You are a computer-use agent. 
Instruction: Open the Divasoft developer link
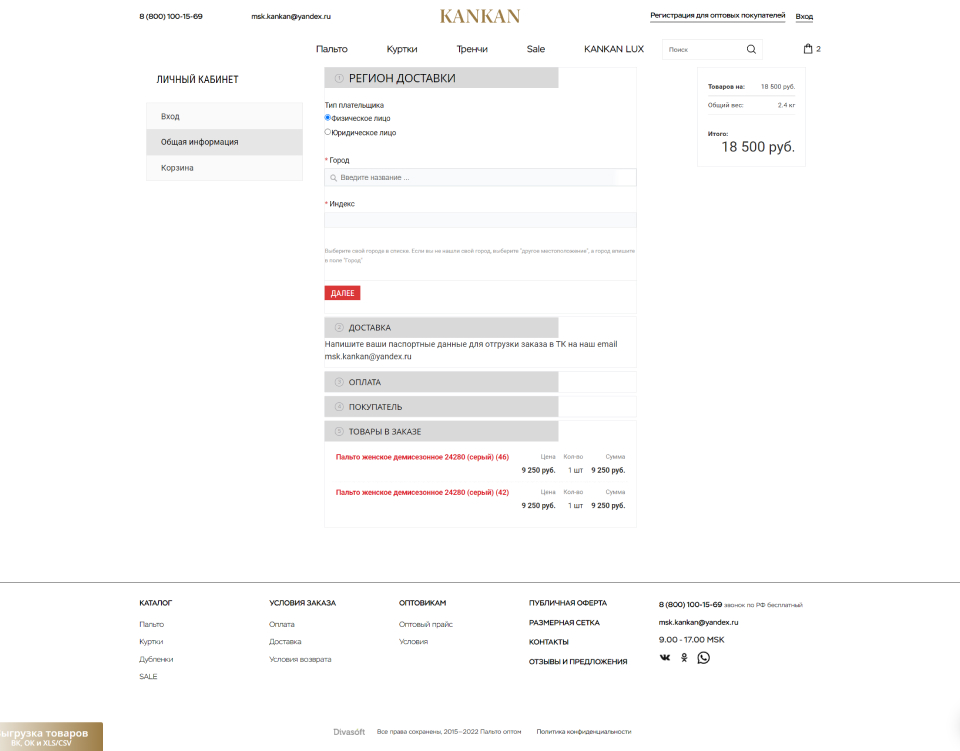pos(349,731)
